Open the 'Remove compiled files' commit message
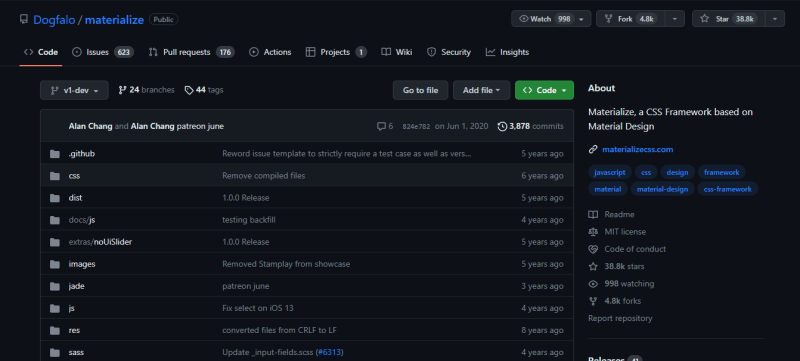 pyautogui.click(x=264, y=176)
